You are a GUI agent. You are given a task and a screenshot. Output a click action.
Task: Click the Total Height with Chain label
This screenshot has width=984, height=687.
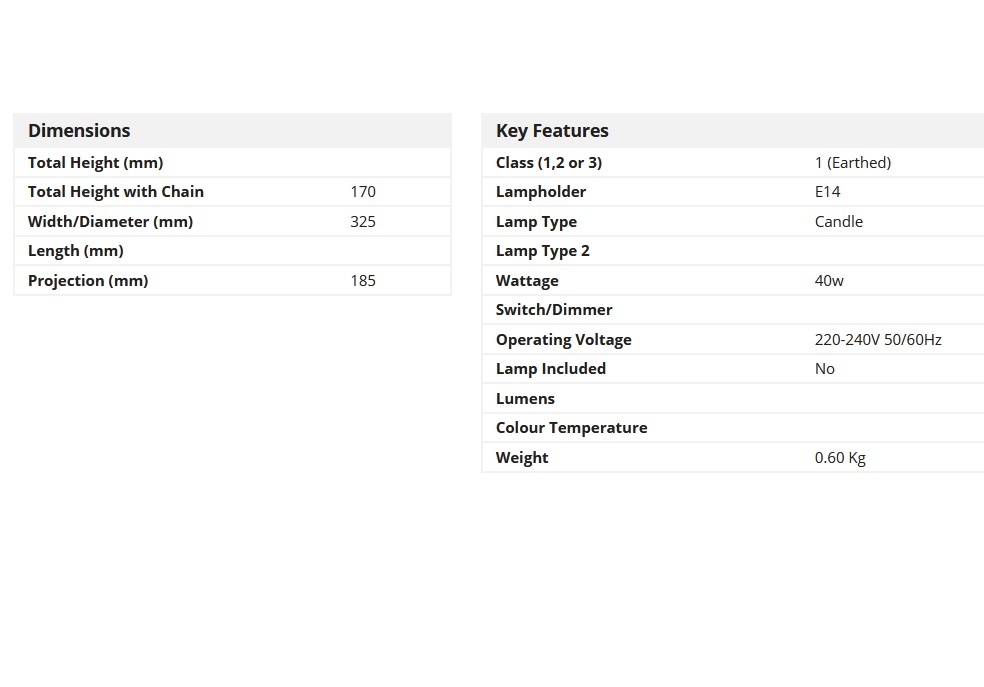[116, 191]
